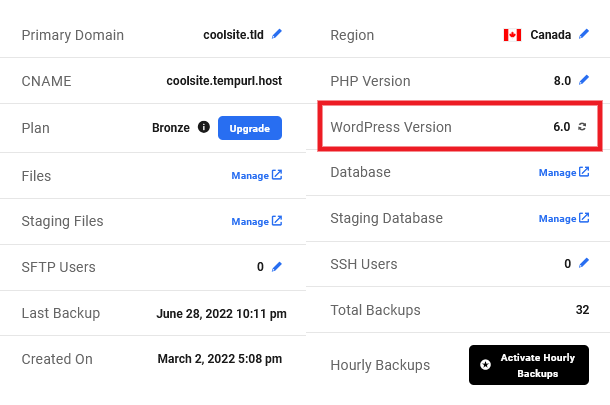
Task: Edit the PHP Version pencil icon
Action: [584, 80]
